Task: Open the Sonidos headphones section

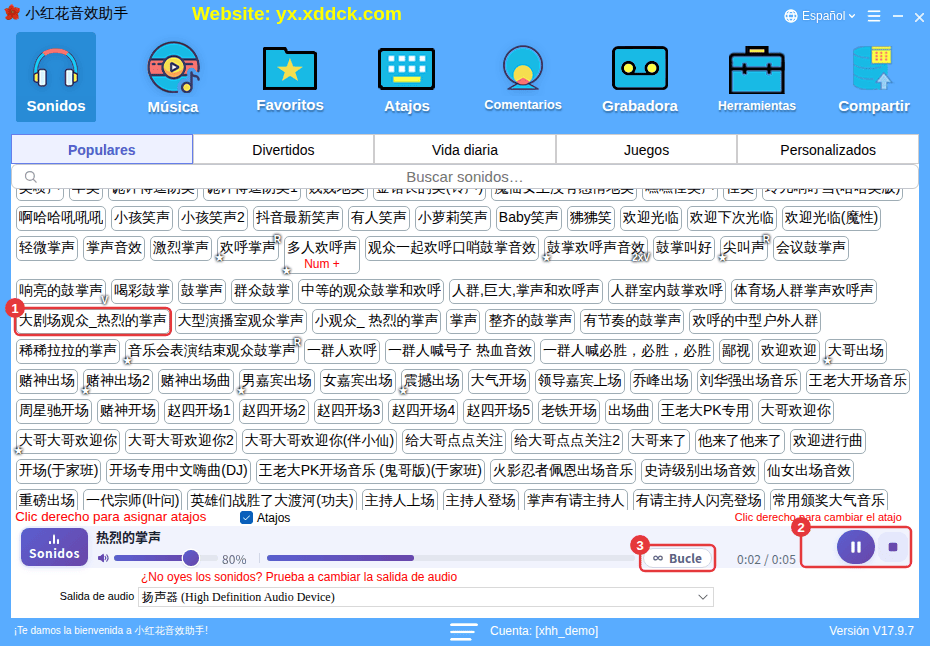Action: click(56, 77)
